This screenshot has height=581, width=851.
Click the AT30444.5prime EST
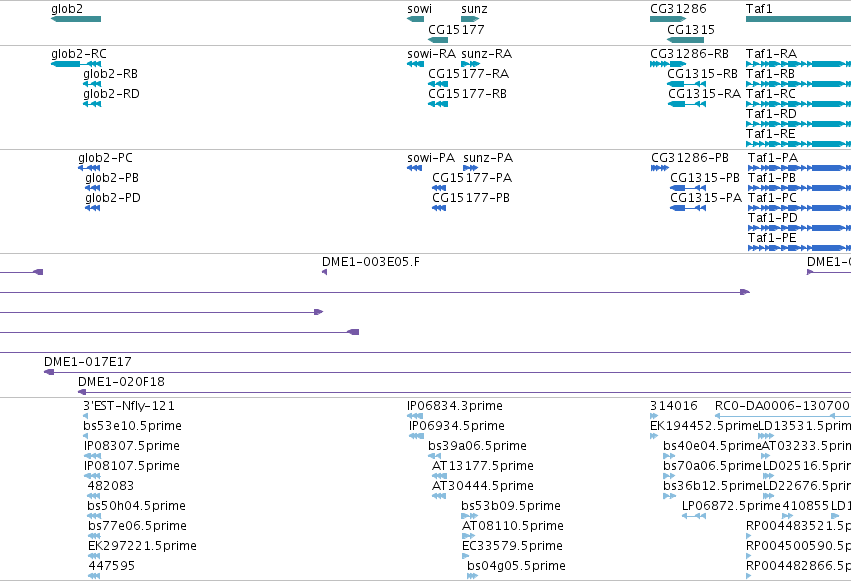[x=482, y=487]
